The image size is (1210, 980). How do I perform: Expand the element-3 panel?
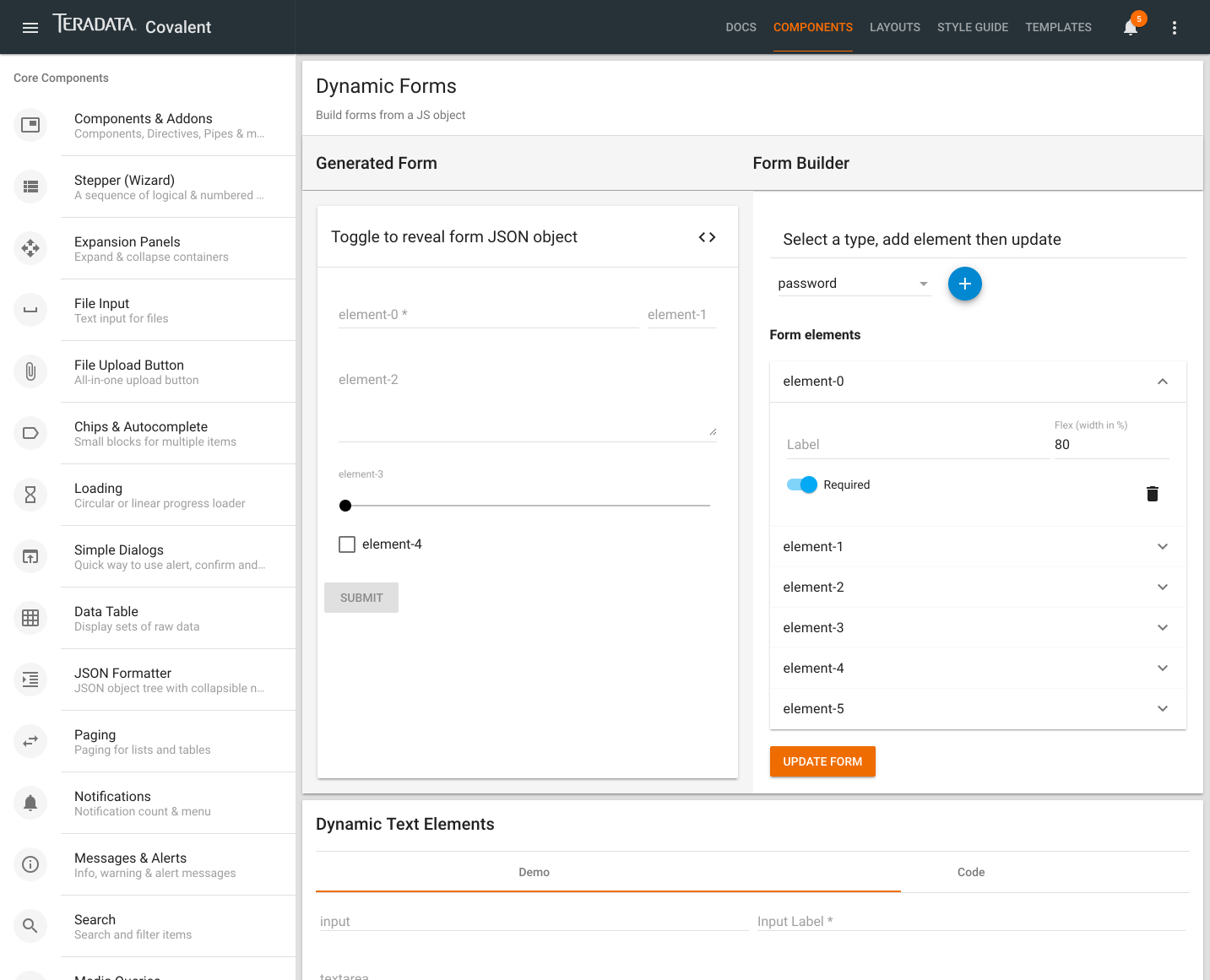coord(978,628)
